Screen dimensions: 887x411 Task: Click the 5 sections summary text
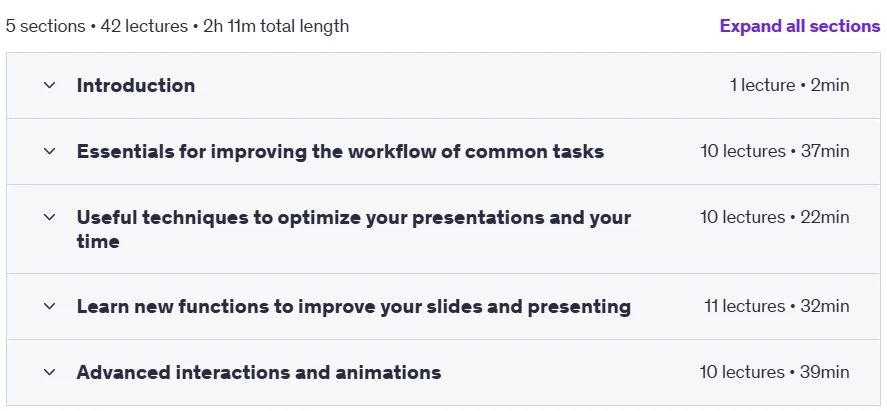(x=46, y=26)
